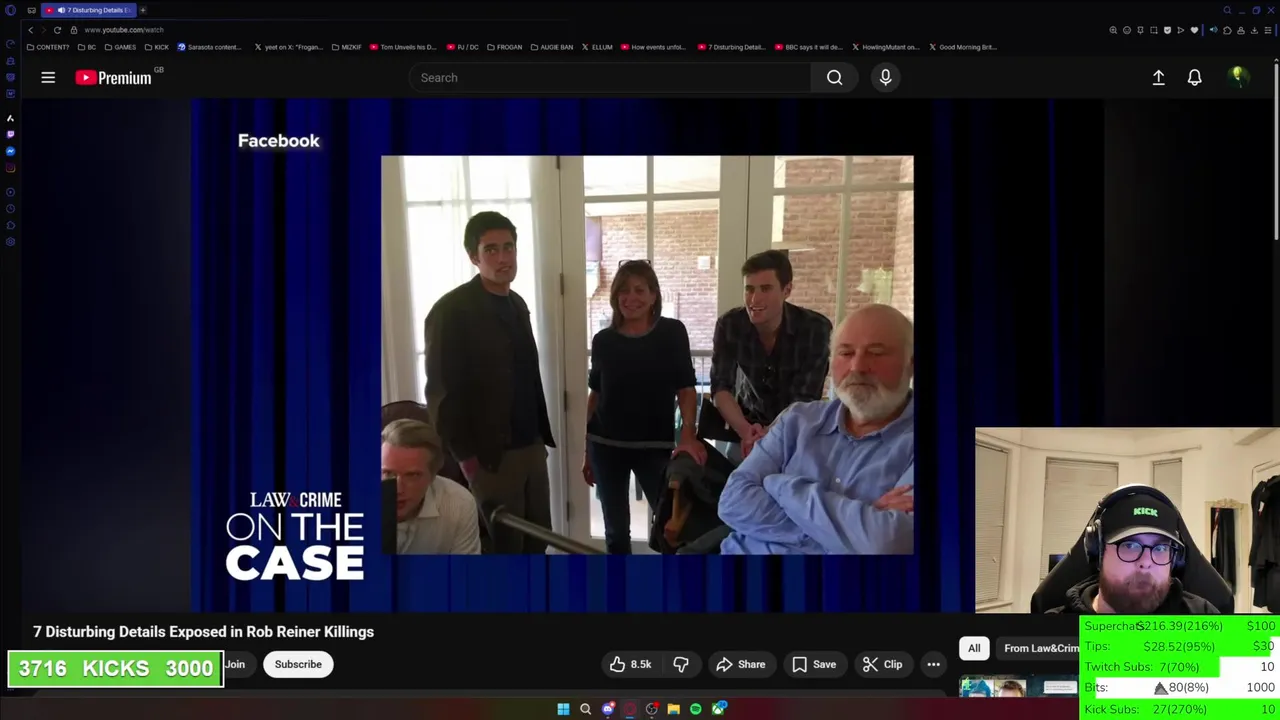
Task: Open the YouTube upload/create icon
Action: click(x=1158, y=77)
